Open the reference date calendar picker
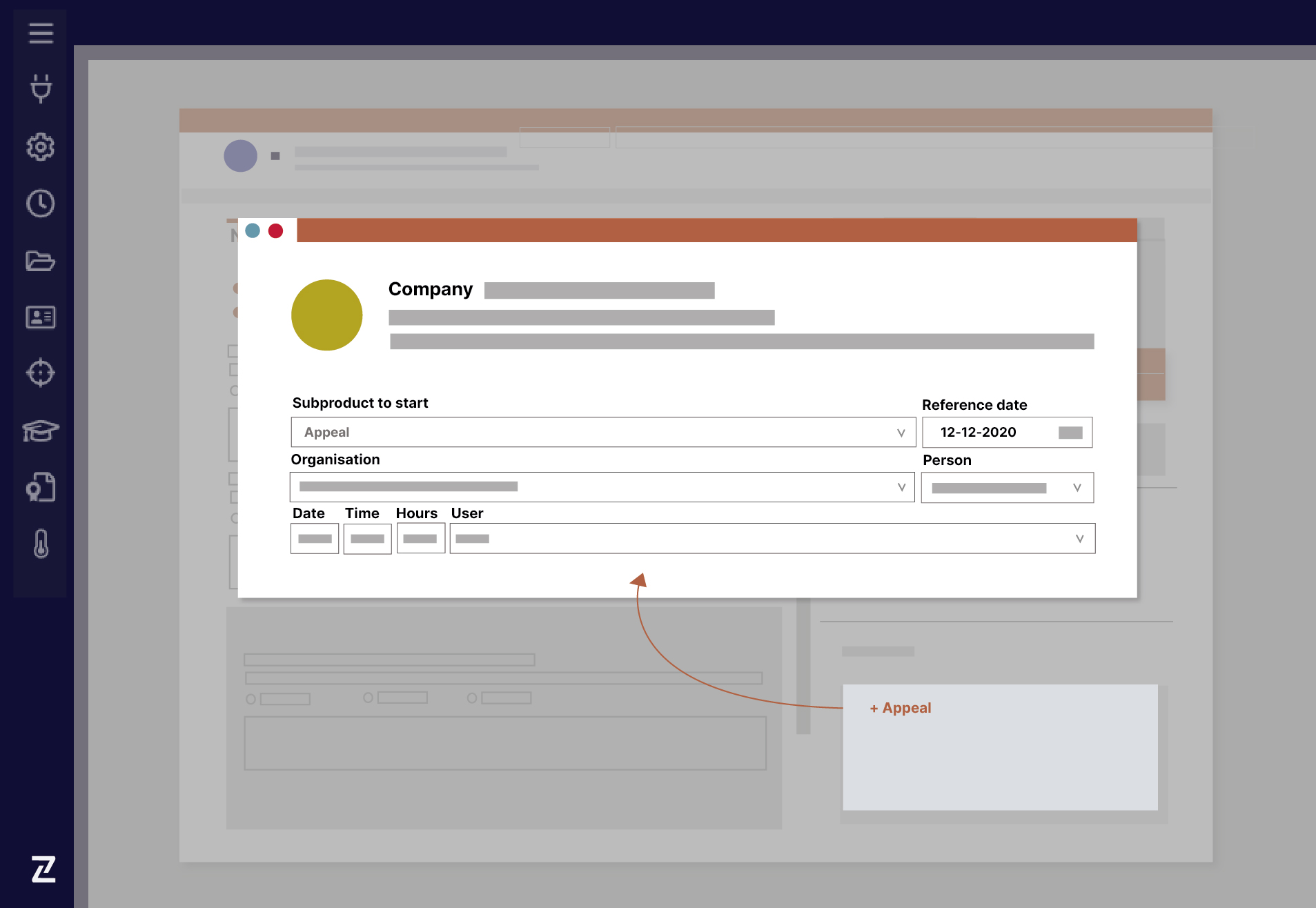 (x=1070, y=433)
